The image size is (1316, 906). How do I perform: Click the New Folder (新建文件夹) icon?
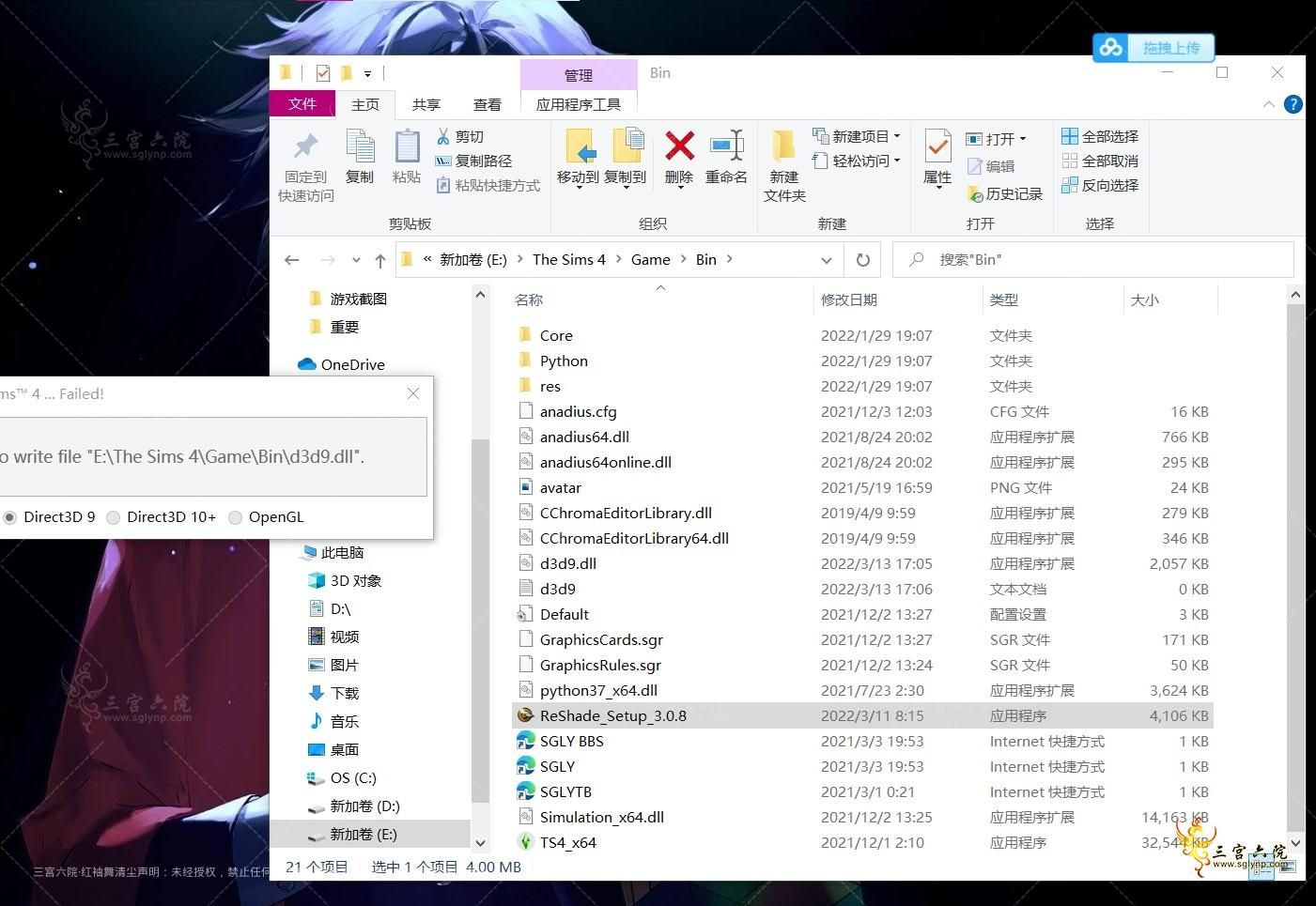(x=784, y=147)
